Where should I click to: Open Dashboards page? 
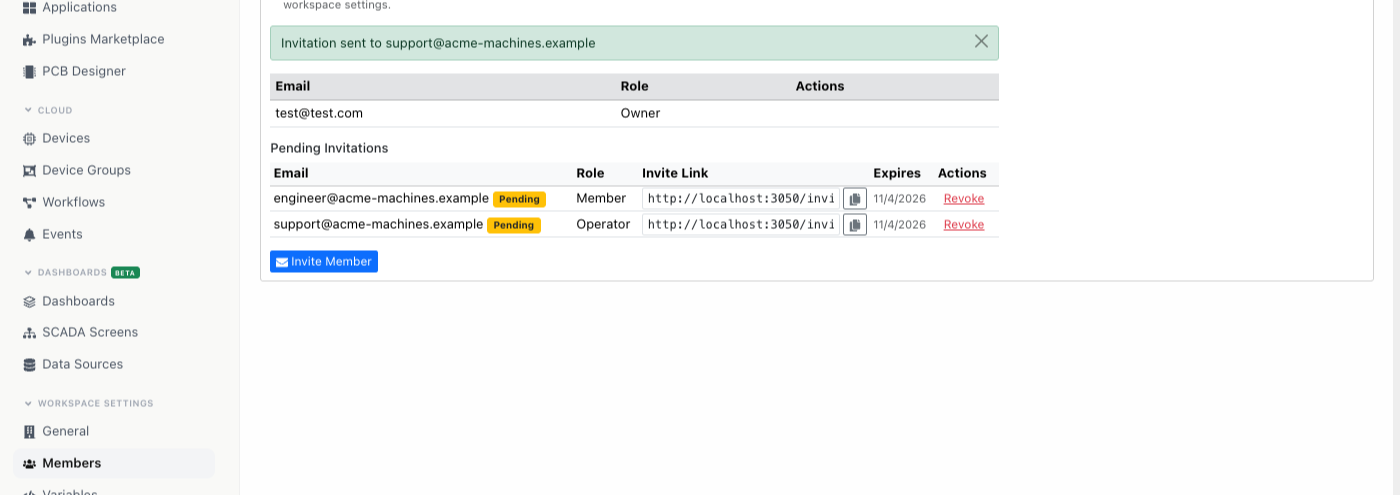78,301
